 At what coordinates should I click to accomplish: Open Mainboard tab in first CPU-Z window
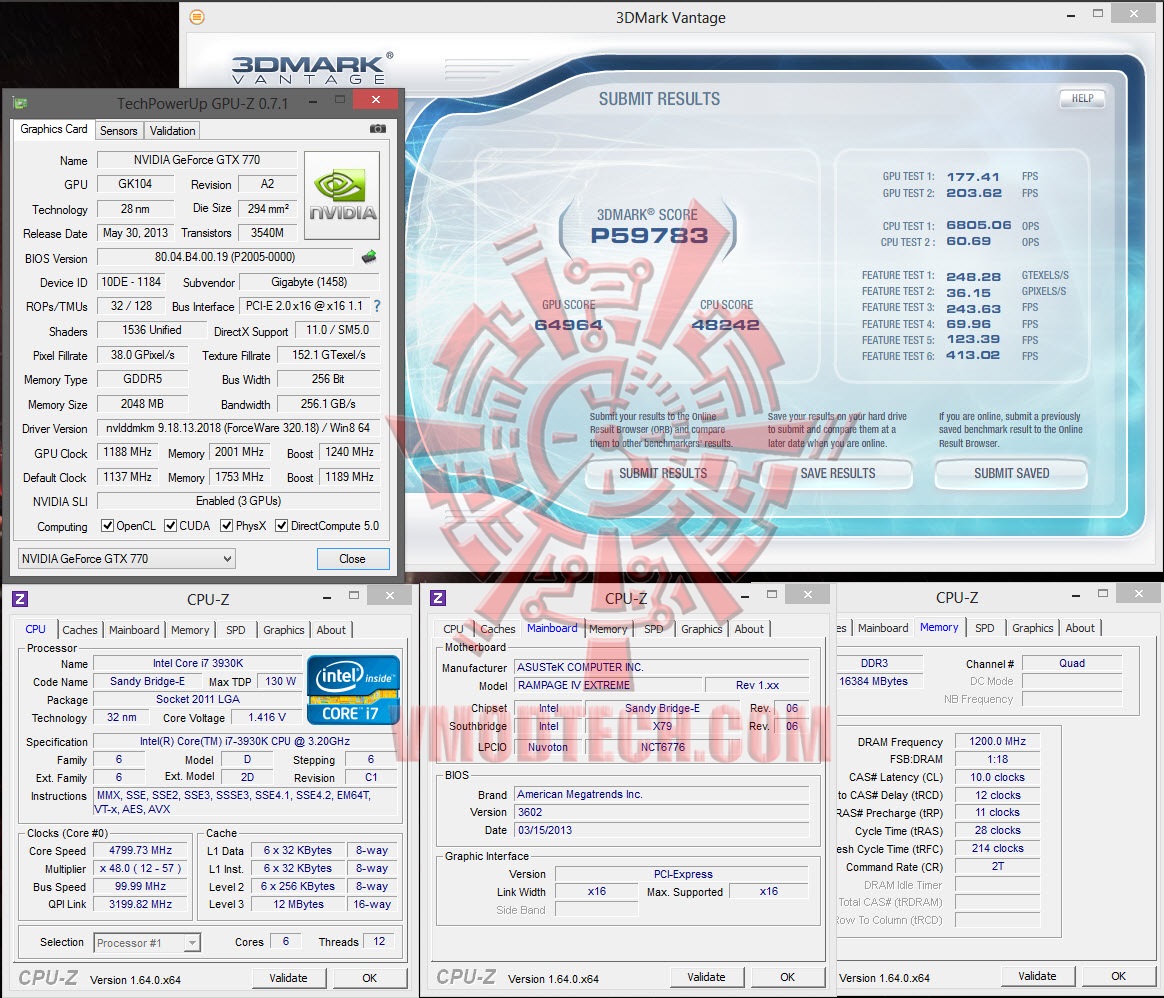[x=134, y=630]
